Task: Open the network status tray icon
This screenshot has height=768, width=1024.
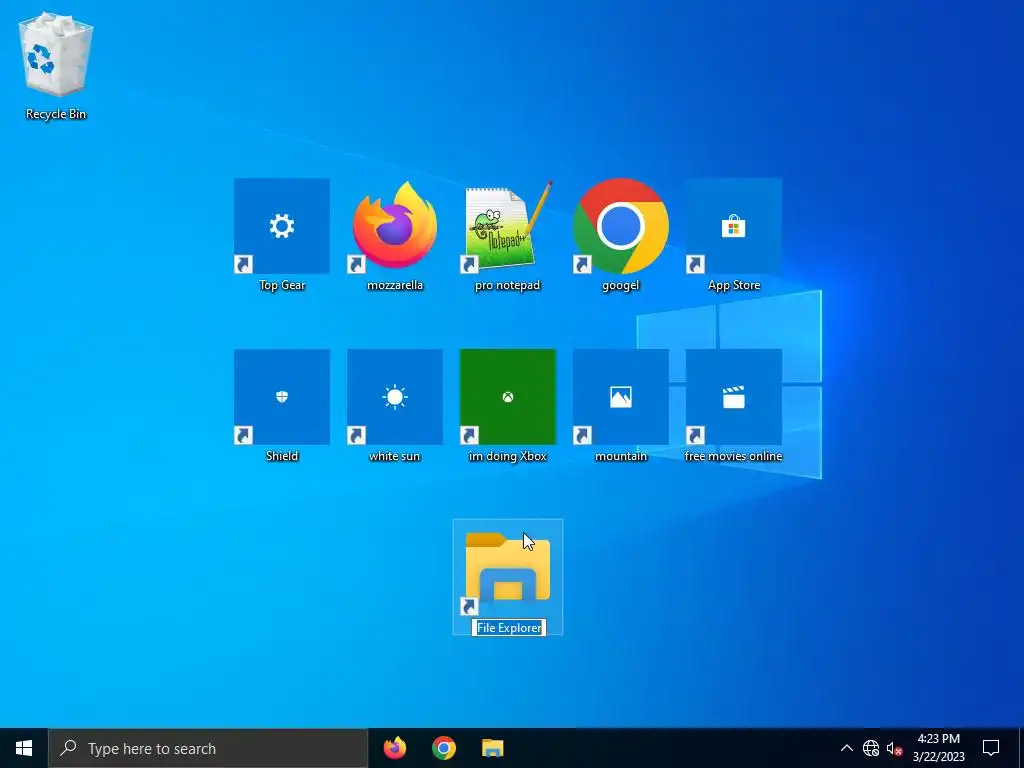Action: click(x=871, y=748)
